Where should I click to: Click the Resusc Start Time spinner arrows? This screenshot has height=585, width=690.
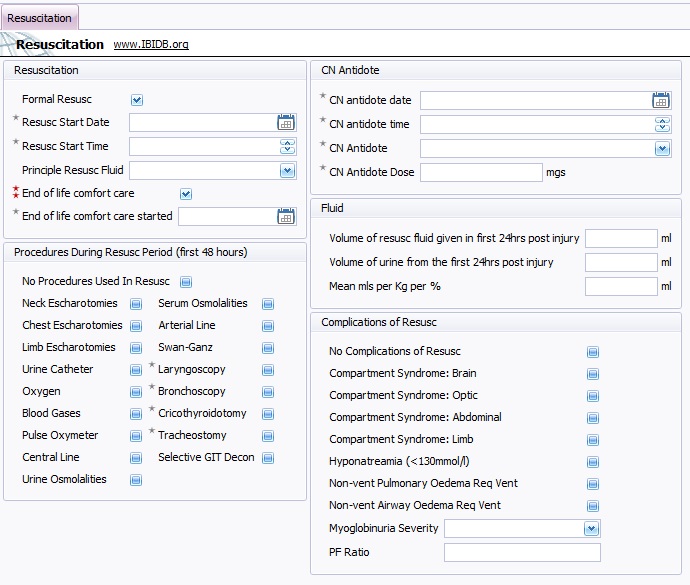pyautogui.click(x=288, y=146)
